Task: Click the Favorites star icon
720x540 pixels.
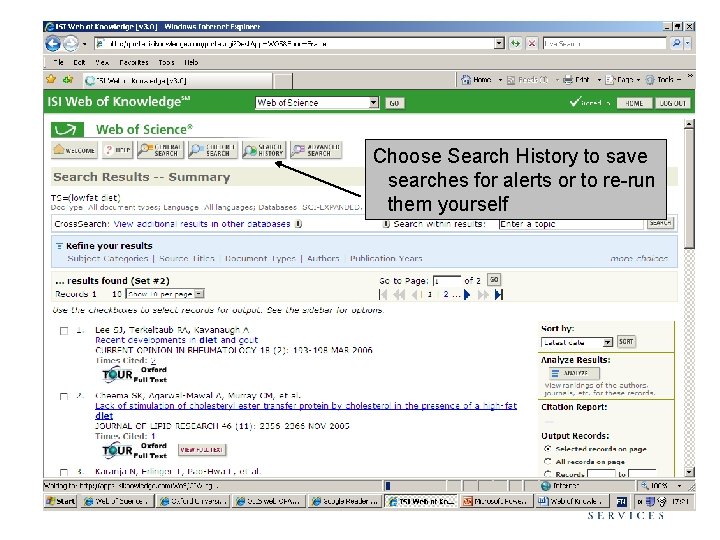Action: point(51,79)
